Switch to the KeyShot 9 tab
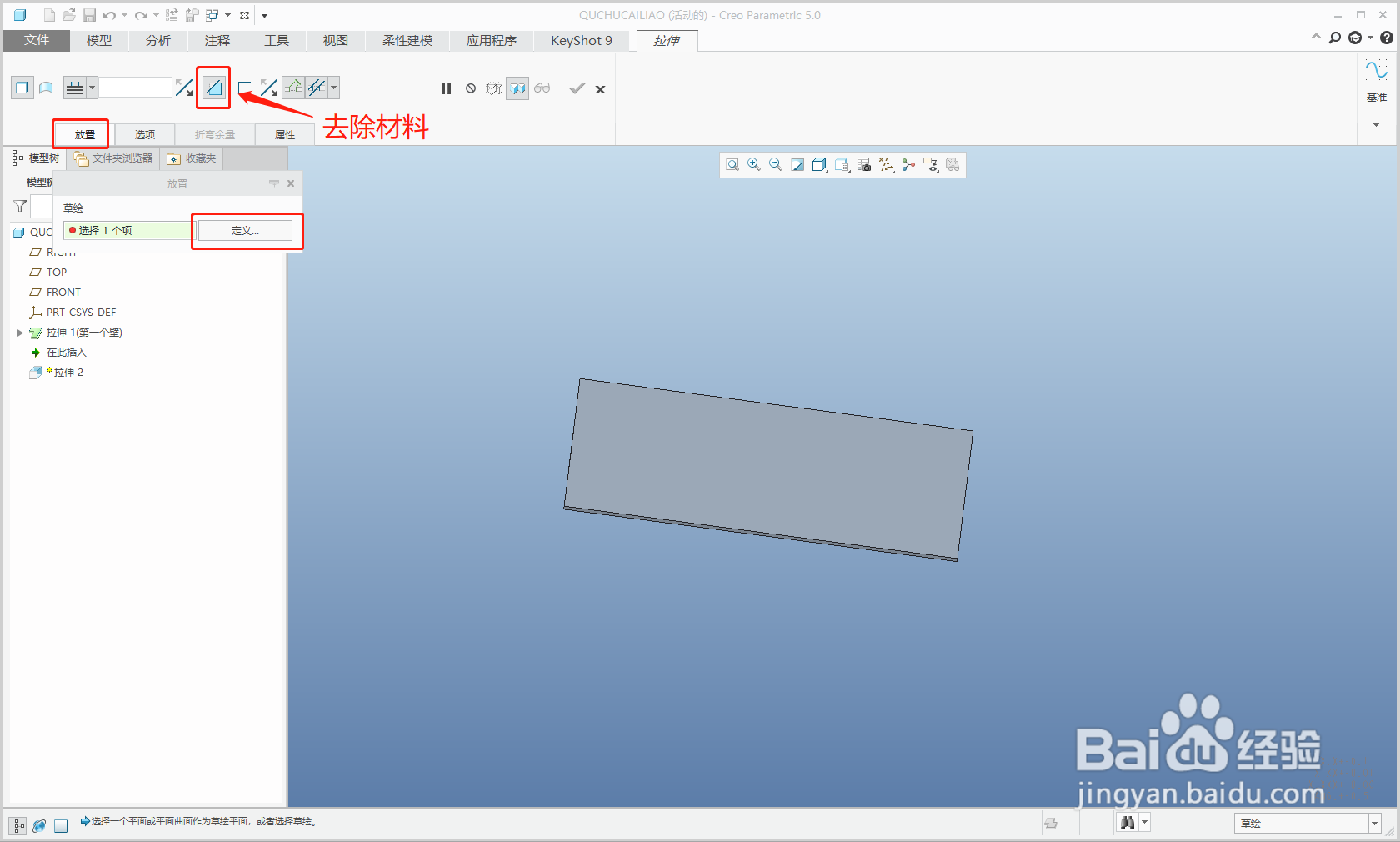 coord(582,40)
